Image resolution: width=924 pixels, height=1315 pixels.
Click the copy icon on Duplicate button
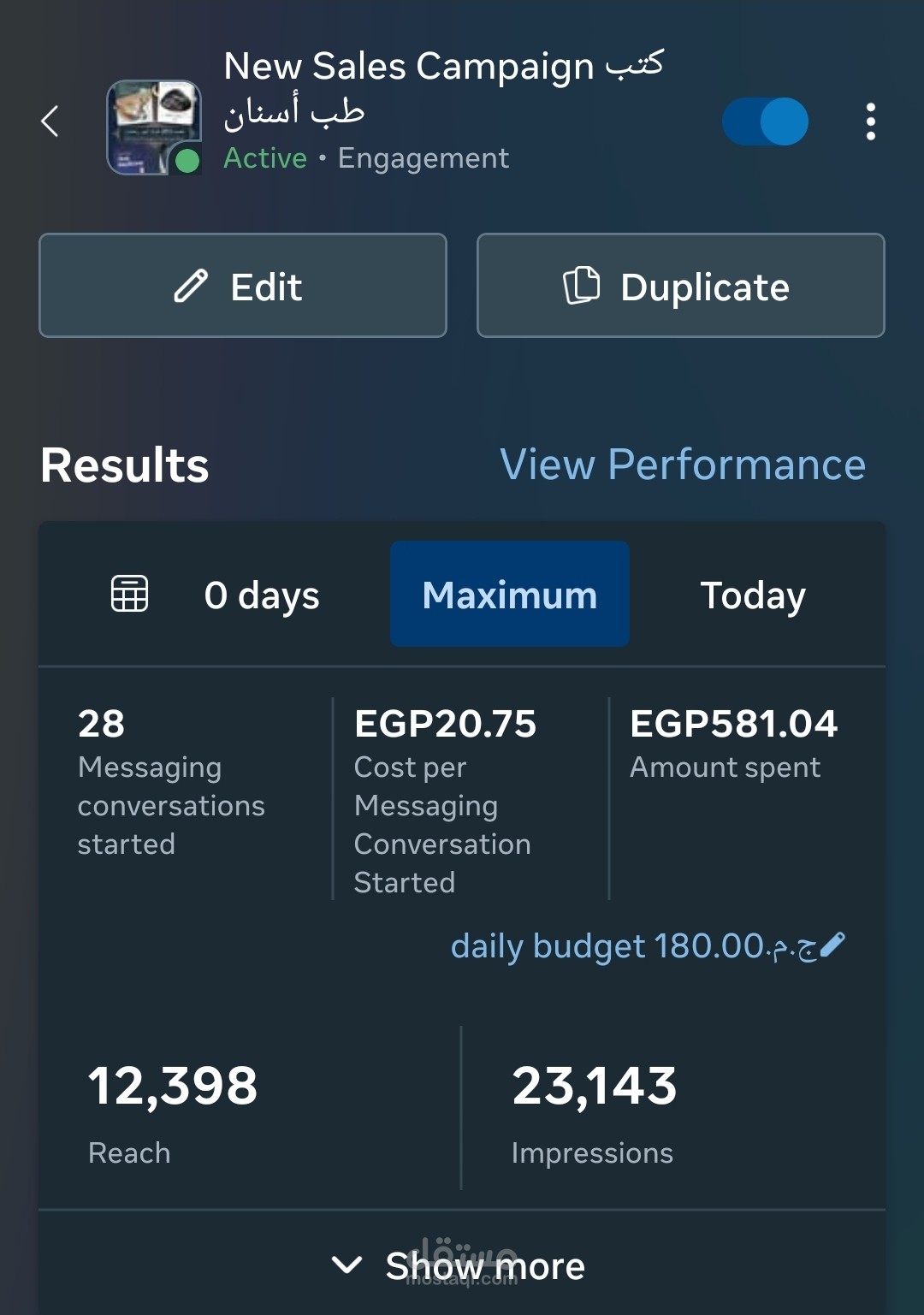pyautogui.click(x=582, y=286)
